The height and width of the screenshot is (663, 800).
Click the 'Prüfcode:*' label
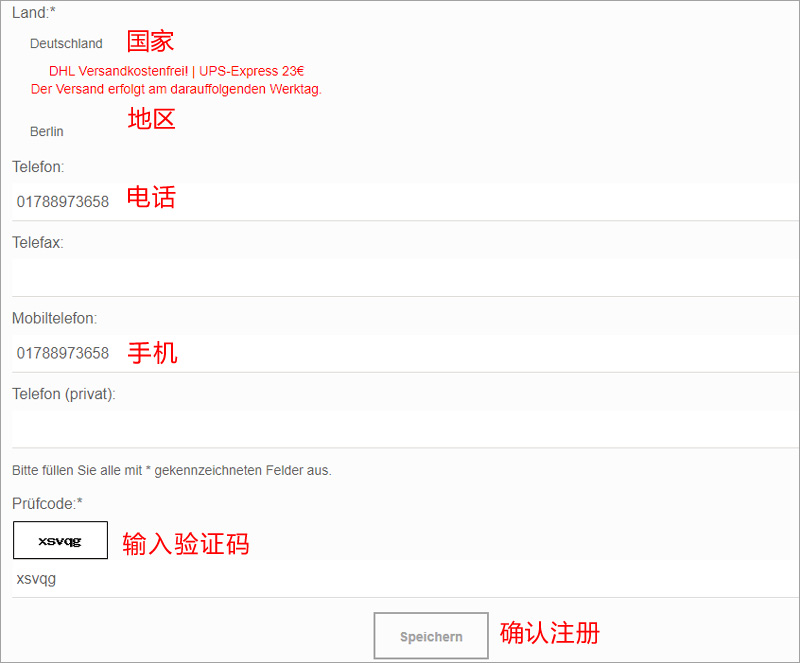pos(47,504)
